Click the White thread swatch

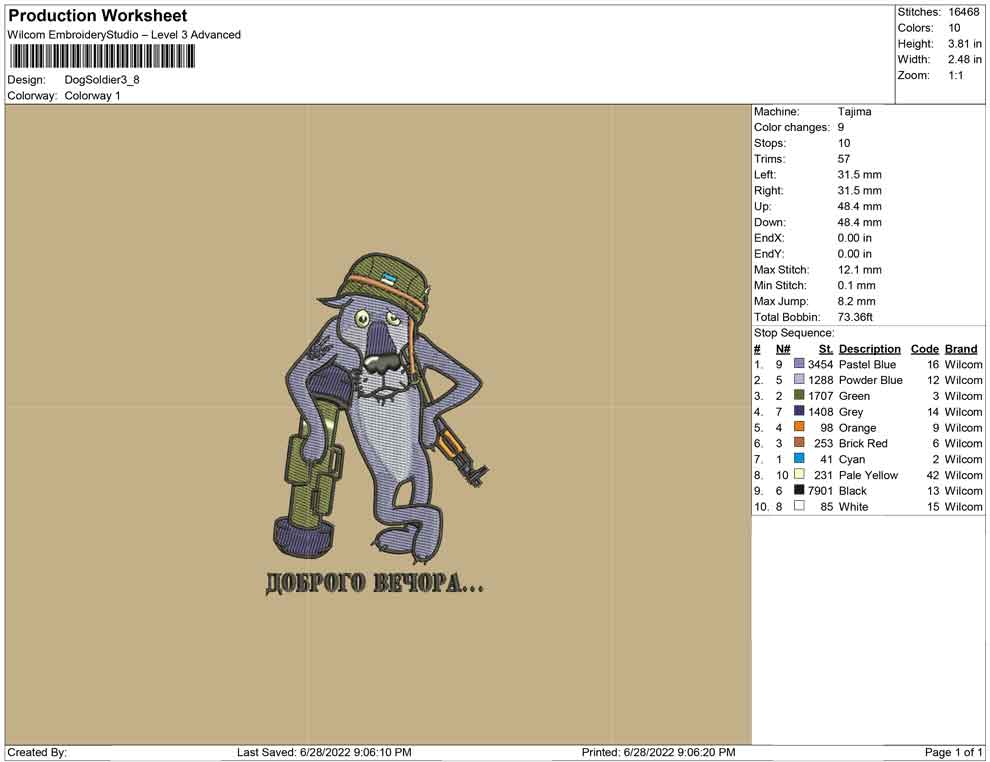click(799, 506)
